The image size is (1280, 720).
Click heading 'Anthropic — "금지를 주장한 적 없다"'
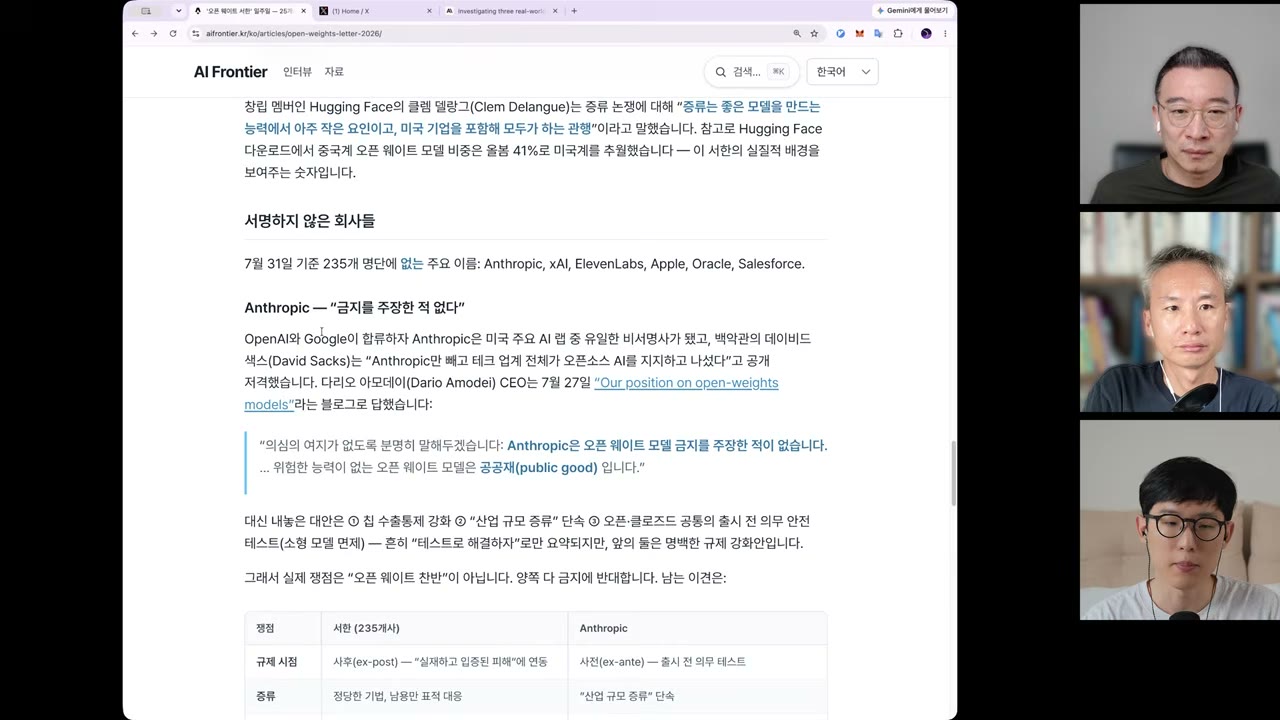(x=354, y=308)
